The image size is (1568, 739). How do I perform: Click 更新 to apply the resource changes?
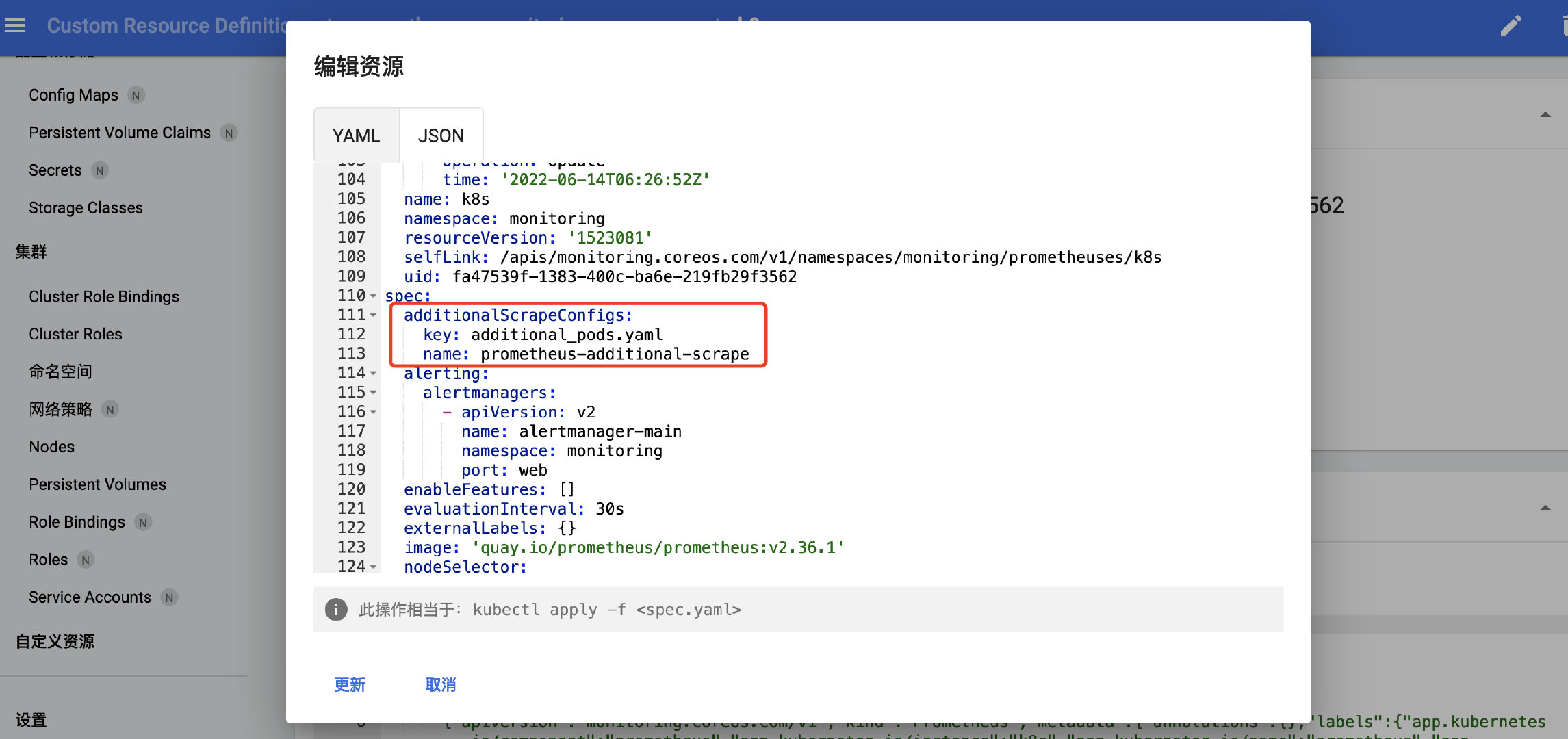350,684
